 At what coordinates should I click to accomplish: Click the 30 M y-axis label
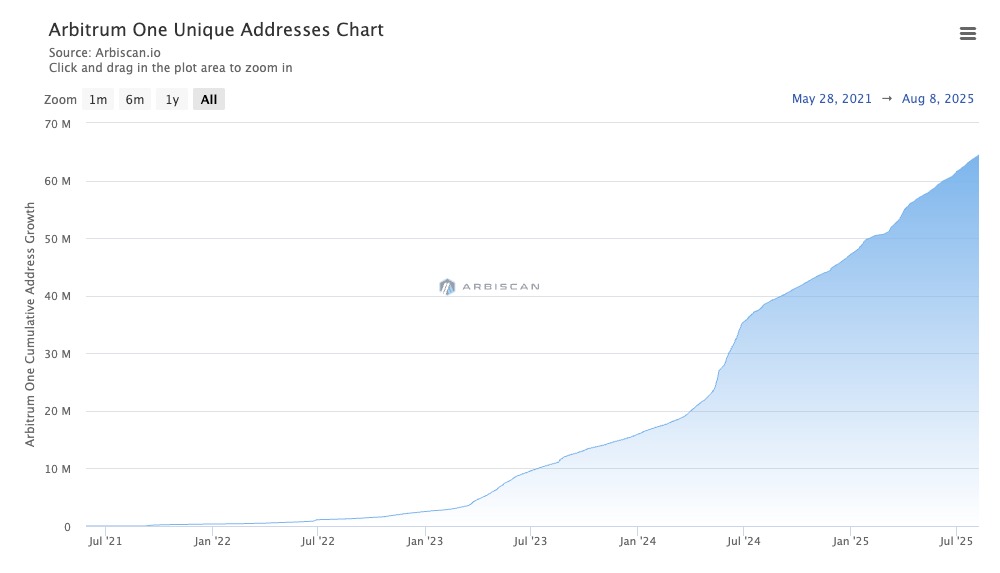pyautogui.click(x=57, y=354)
